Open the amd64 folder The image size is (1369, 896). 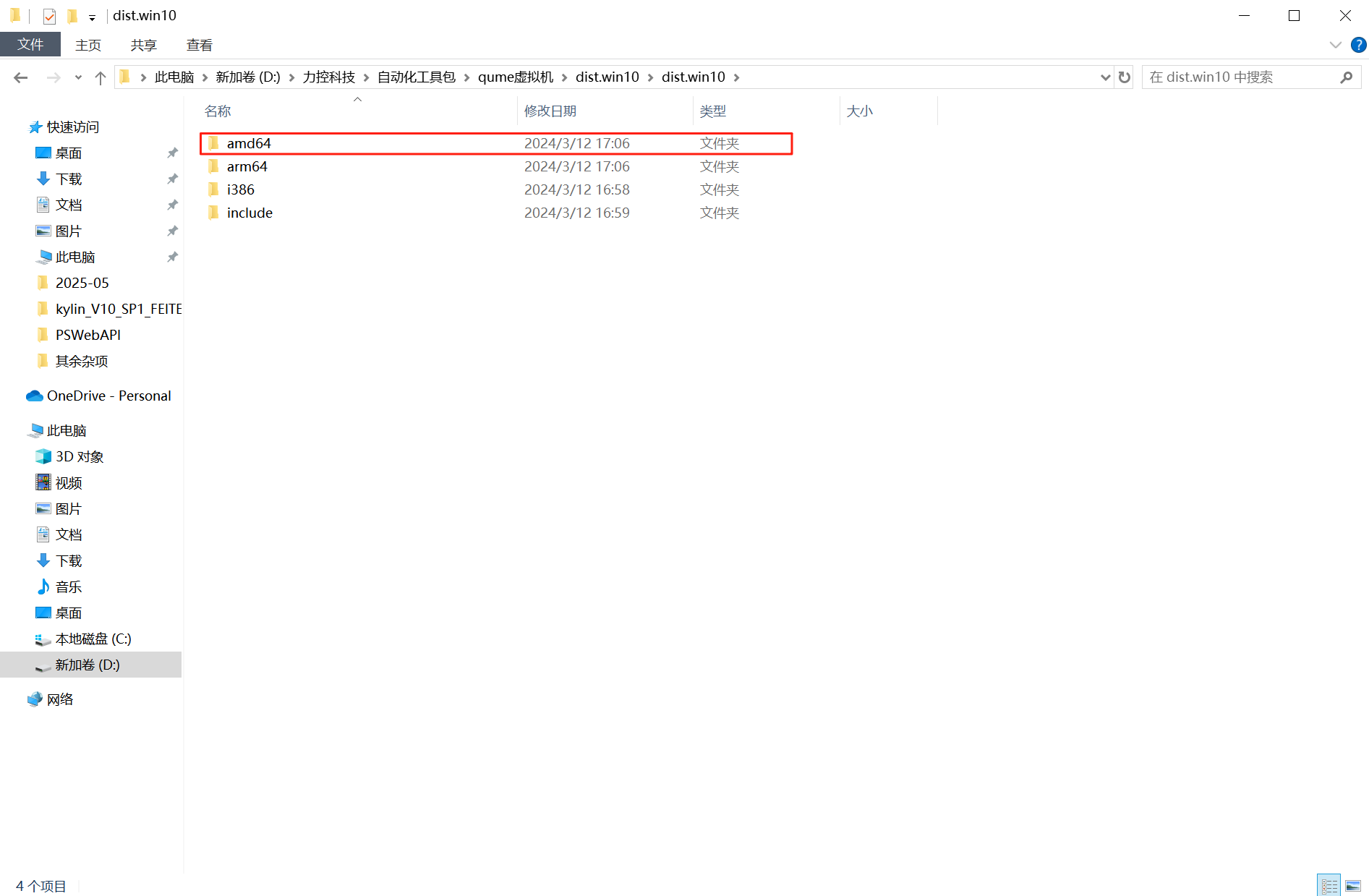(x=249, y=143)
